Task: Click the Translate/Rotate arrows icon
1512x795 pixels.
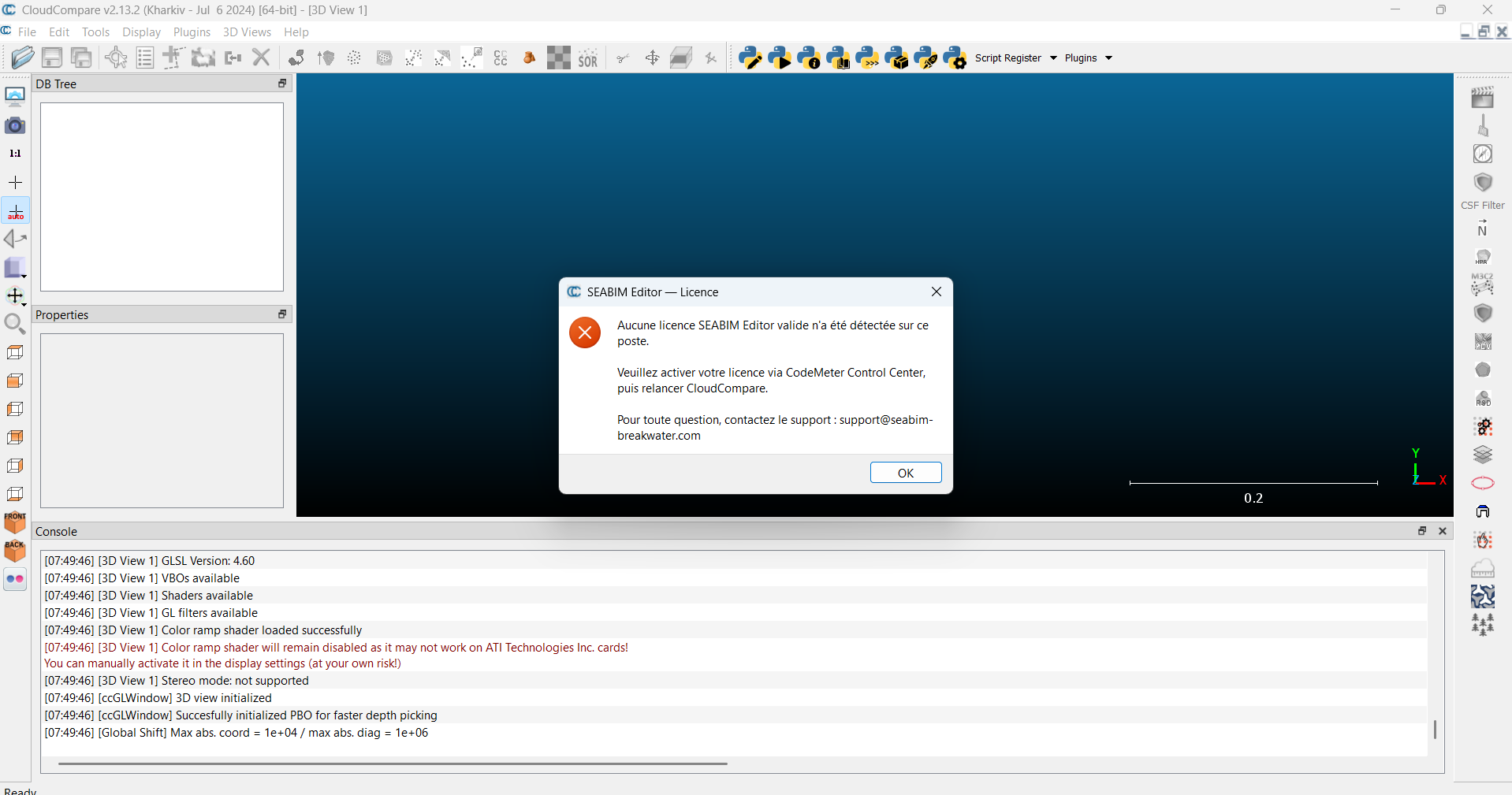Action: point(652,58)
